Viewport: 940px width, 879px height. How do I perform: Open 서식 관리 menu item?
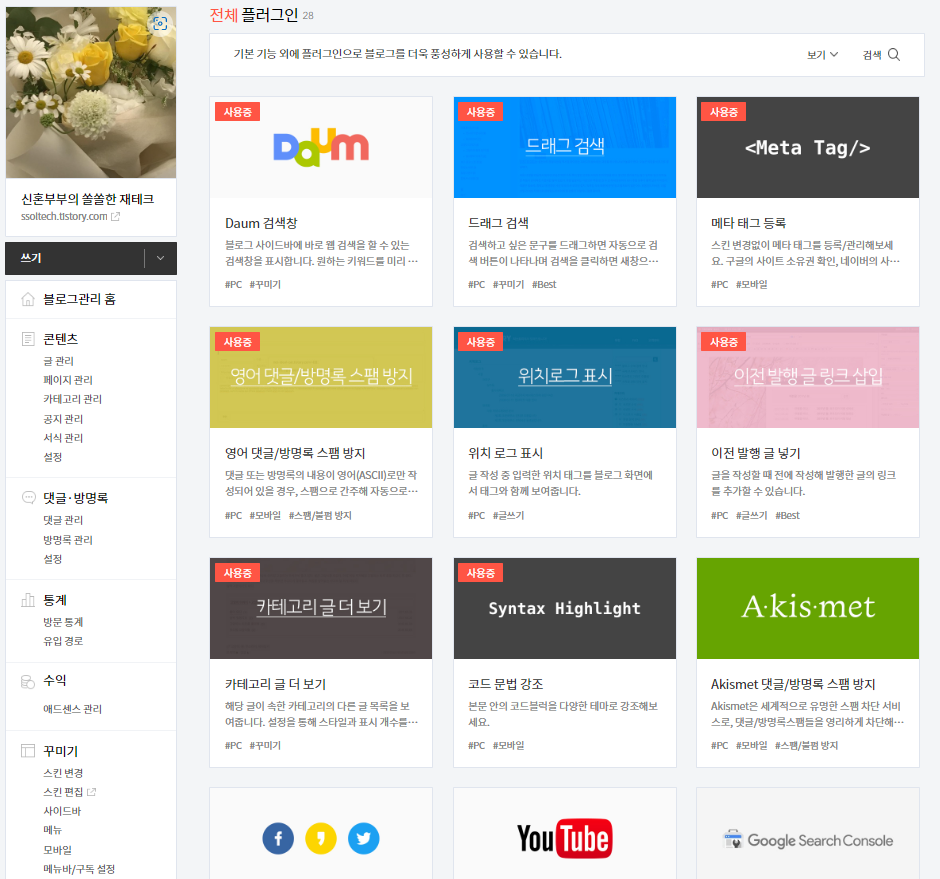63,438
